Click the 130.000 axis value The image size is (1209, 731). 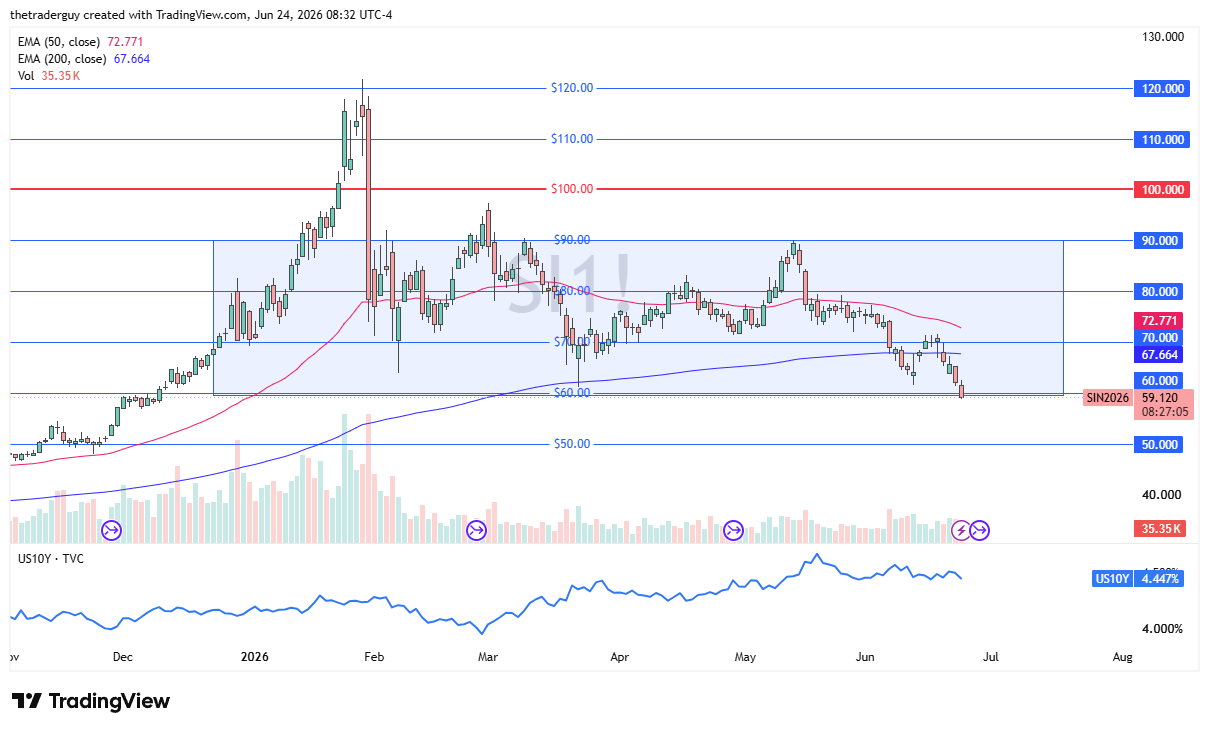tap(1162, 37)
